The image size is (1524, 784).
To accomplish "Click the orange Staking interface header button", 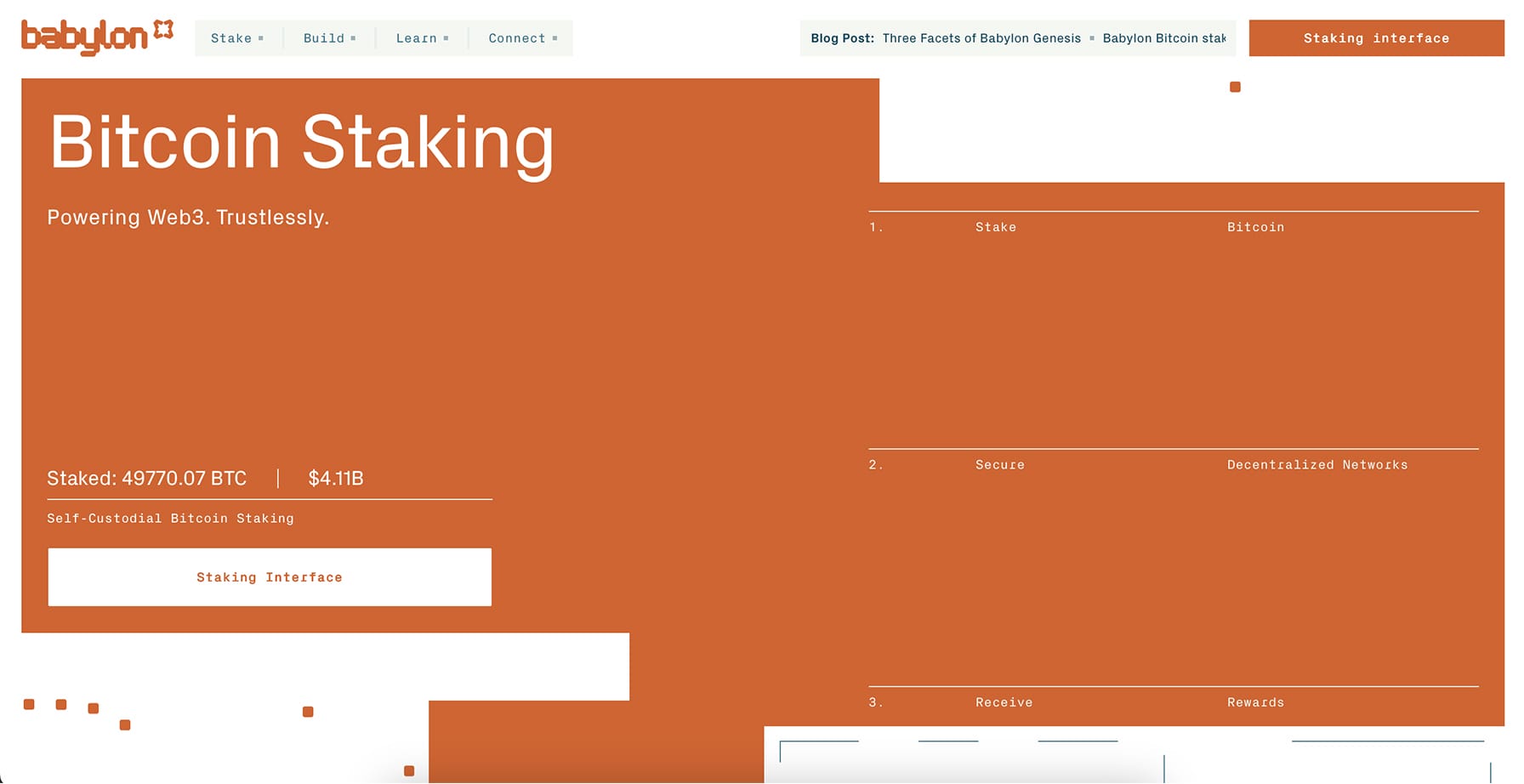I will pos(1376,38).
